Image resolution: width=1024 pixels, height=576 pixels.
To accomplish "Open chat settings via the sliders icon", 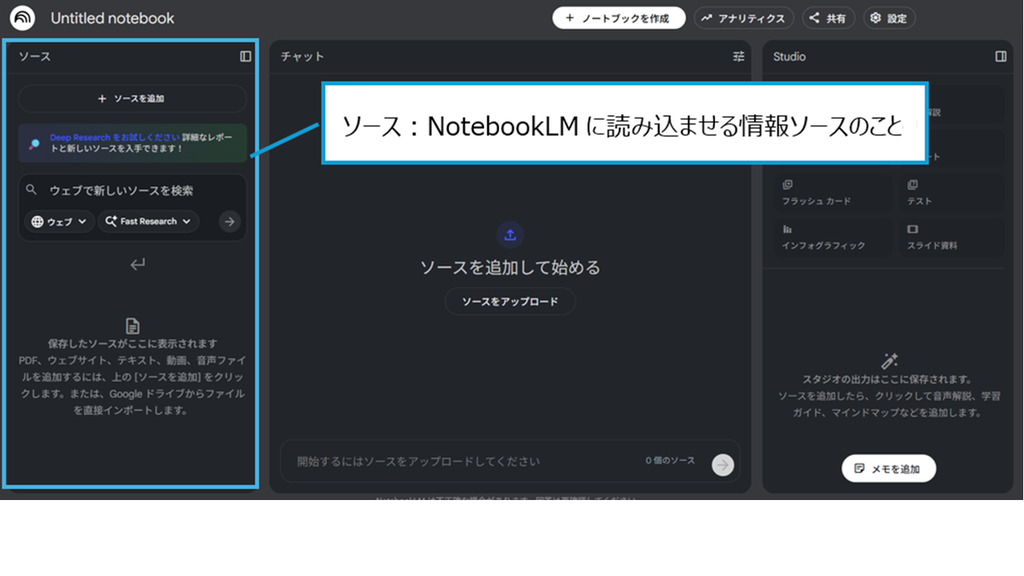I will 739,56.
